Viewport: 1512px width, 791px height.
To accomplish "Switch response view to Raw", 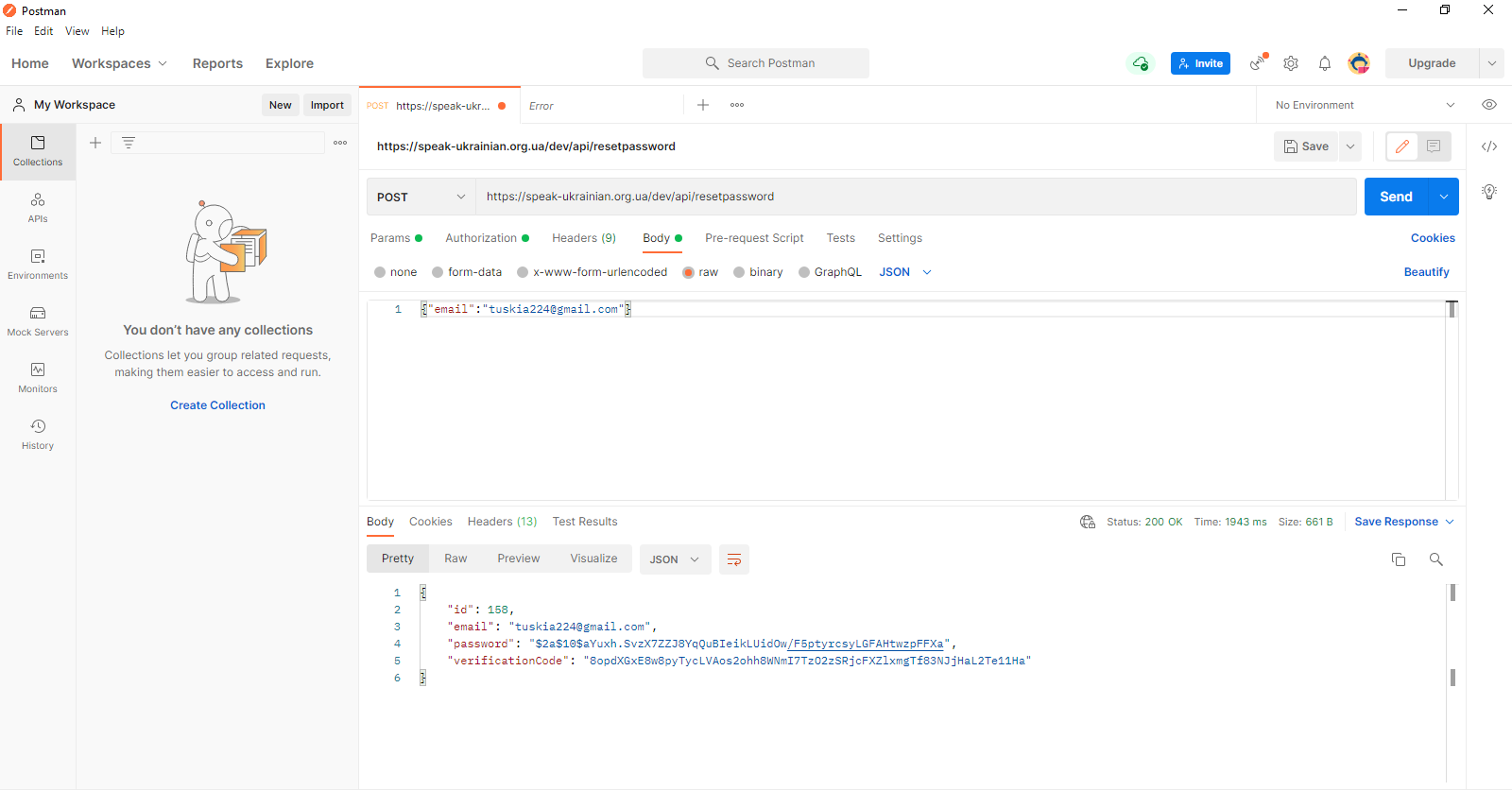I will [455, 559].
